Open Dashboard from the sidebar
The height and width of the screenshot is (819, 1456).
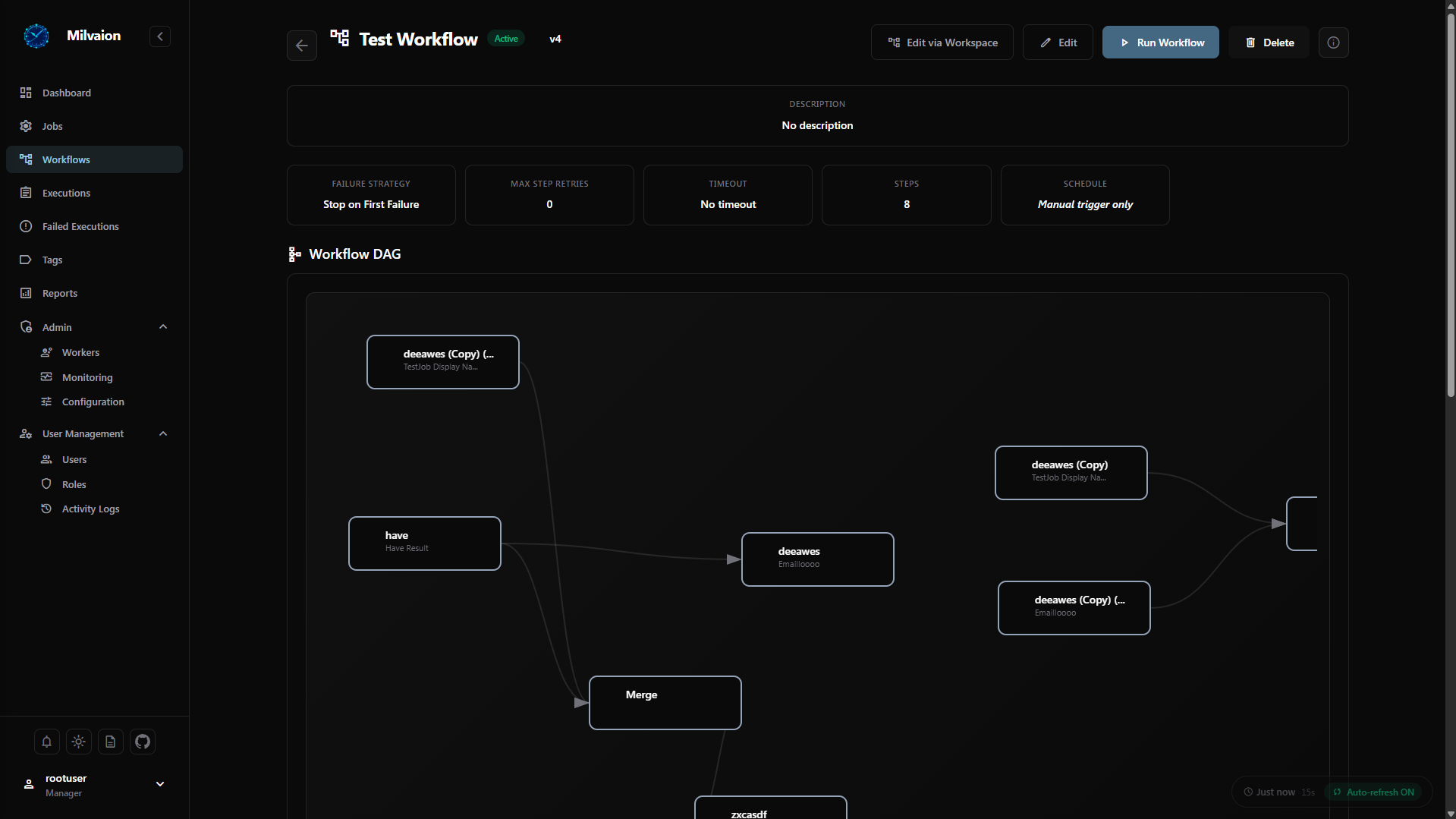[x=94, y=93]
